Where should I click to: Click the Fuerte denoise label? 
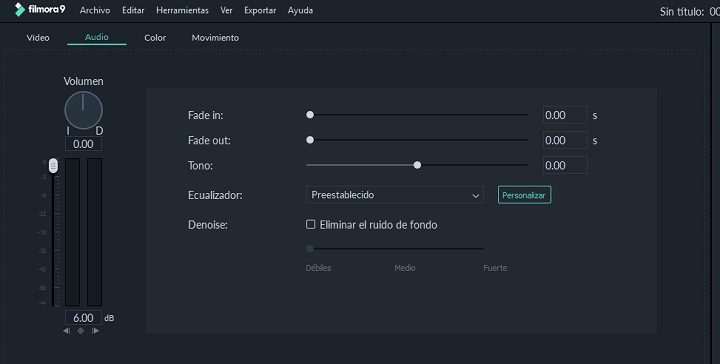click(x=495, y=268)
